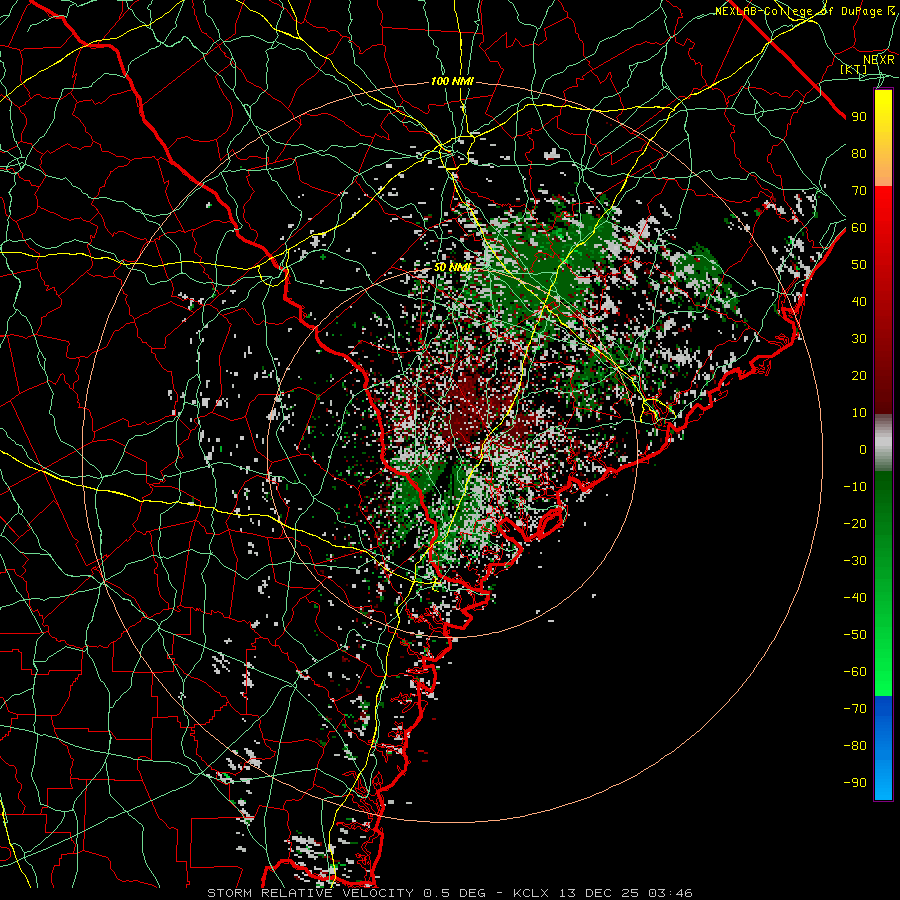Click the 80 value on velocity scale

click(x=859, y=154)
